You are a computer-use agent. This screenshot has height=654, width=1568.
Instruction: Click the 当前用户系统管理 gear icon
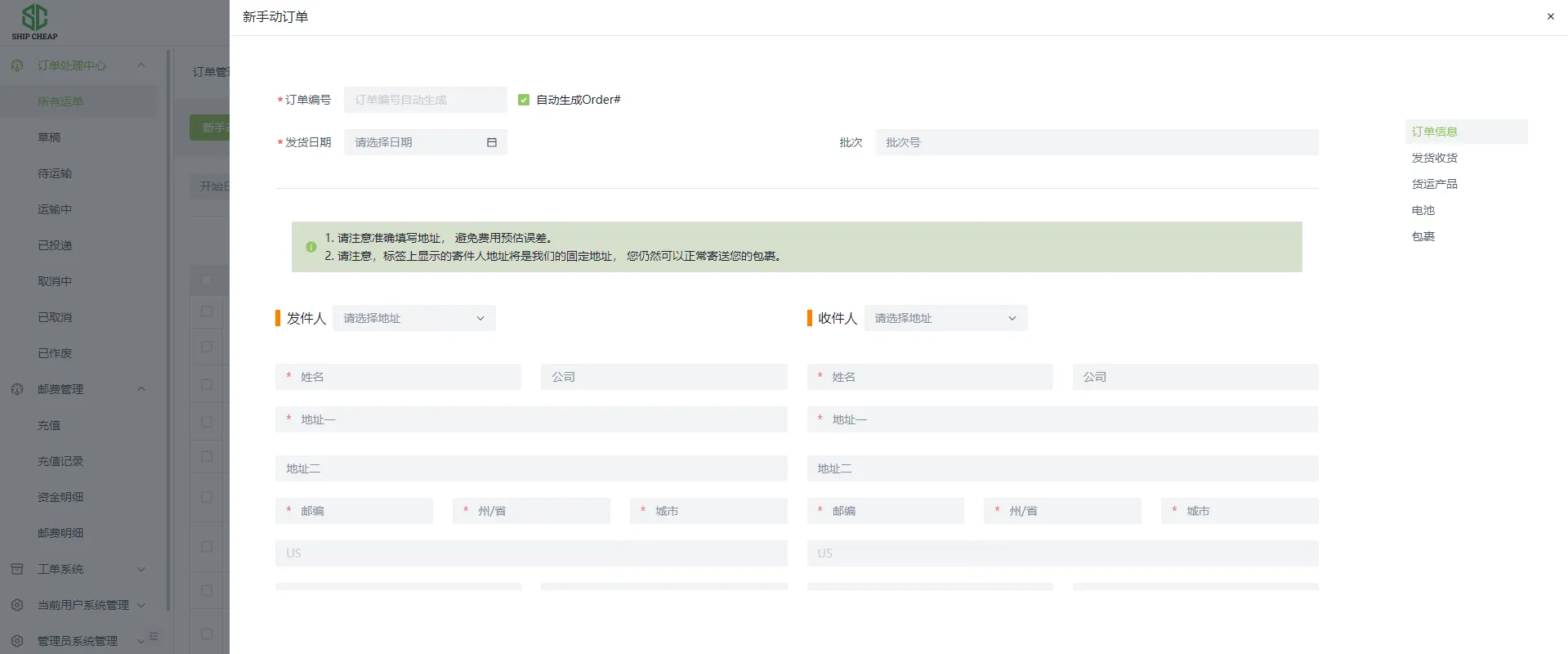coord(17,605)
